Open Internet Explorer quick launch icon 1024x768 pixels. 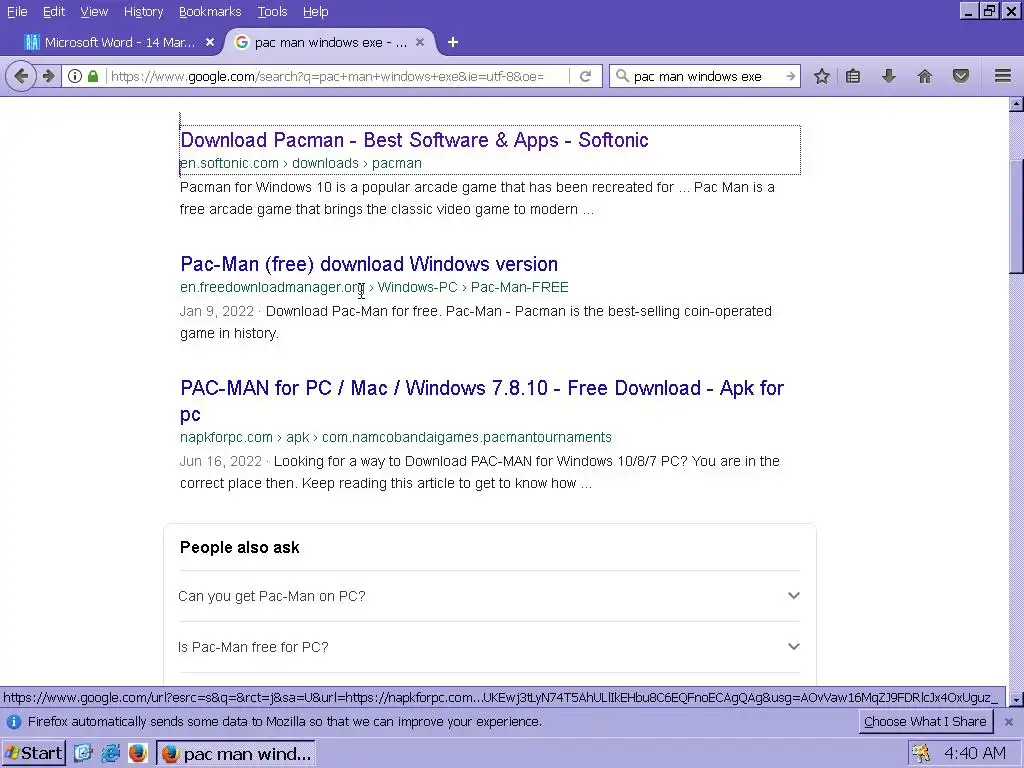tap(110, 753)
